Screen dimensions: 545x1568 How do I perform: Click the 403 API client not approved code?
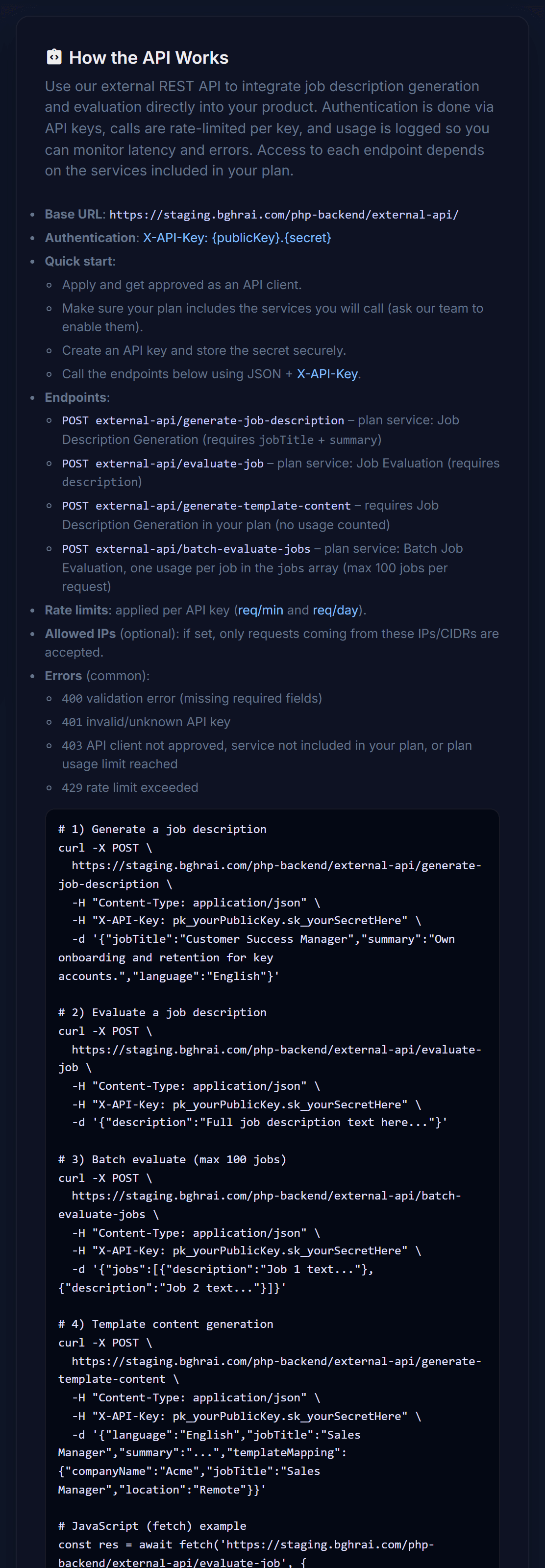click(72, 746)
